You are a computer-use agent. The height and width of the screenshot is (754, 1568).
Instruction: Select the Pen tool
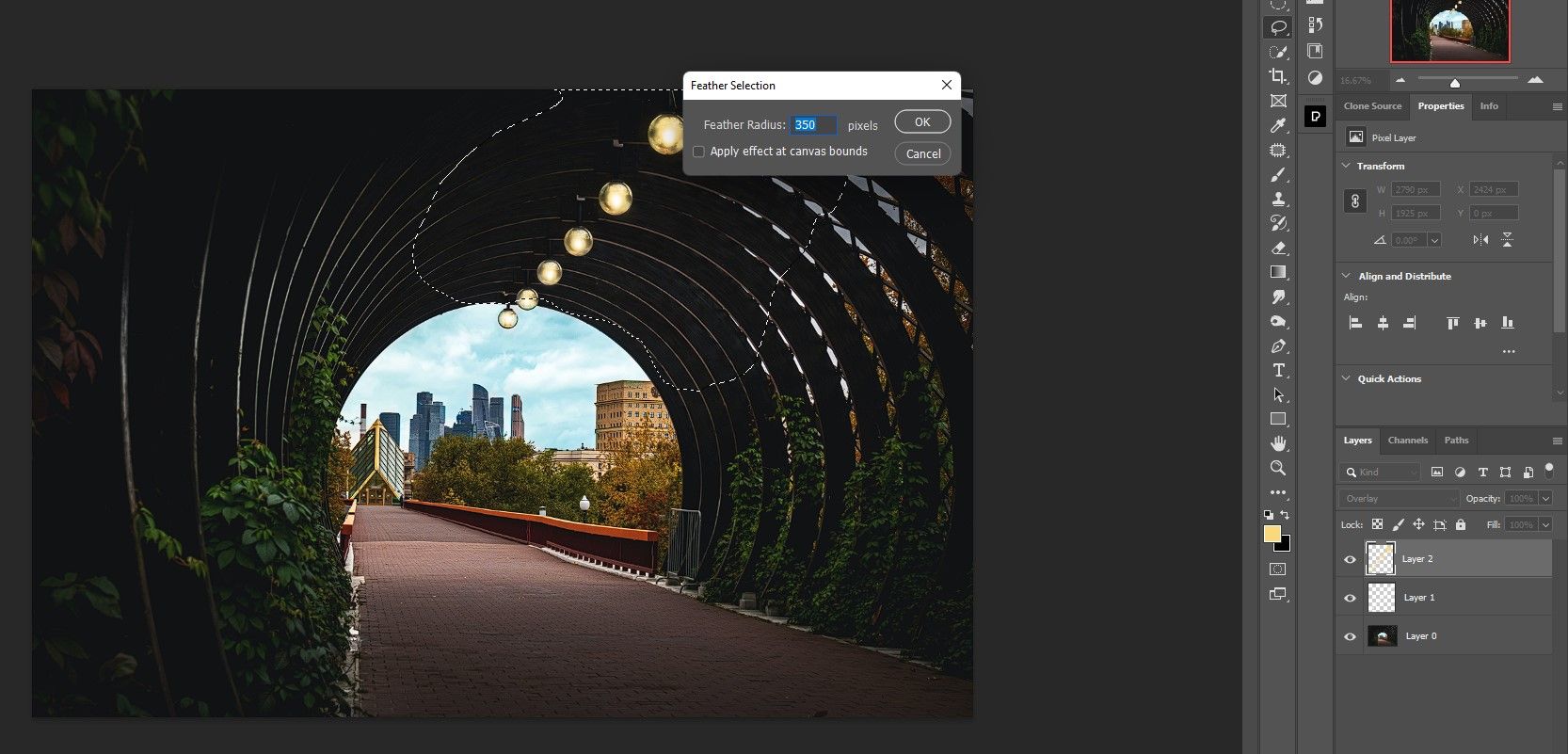[x=1278, y=345]
